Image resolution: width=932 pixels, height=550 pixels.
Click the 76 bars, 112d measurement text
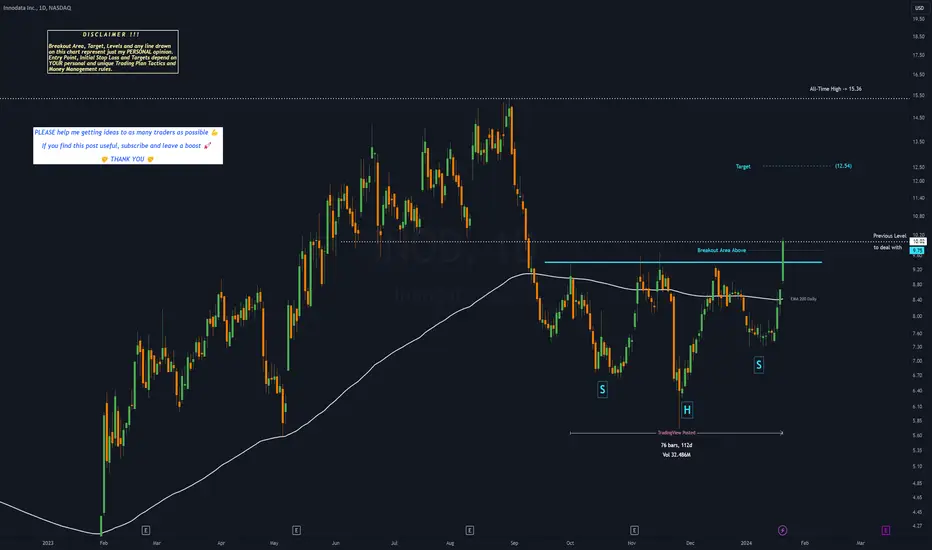pyautogui.click(x=676, y=445)
